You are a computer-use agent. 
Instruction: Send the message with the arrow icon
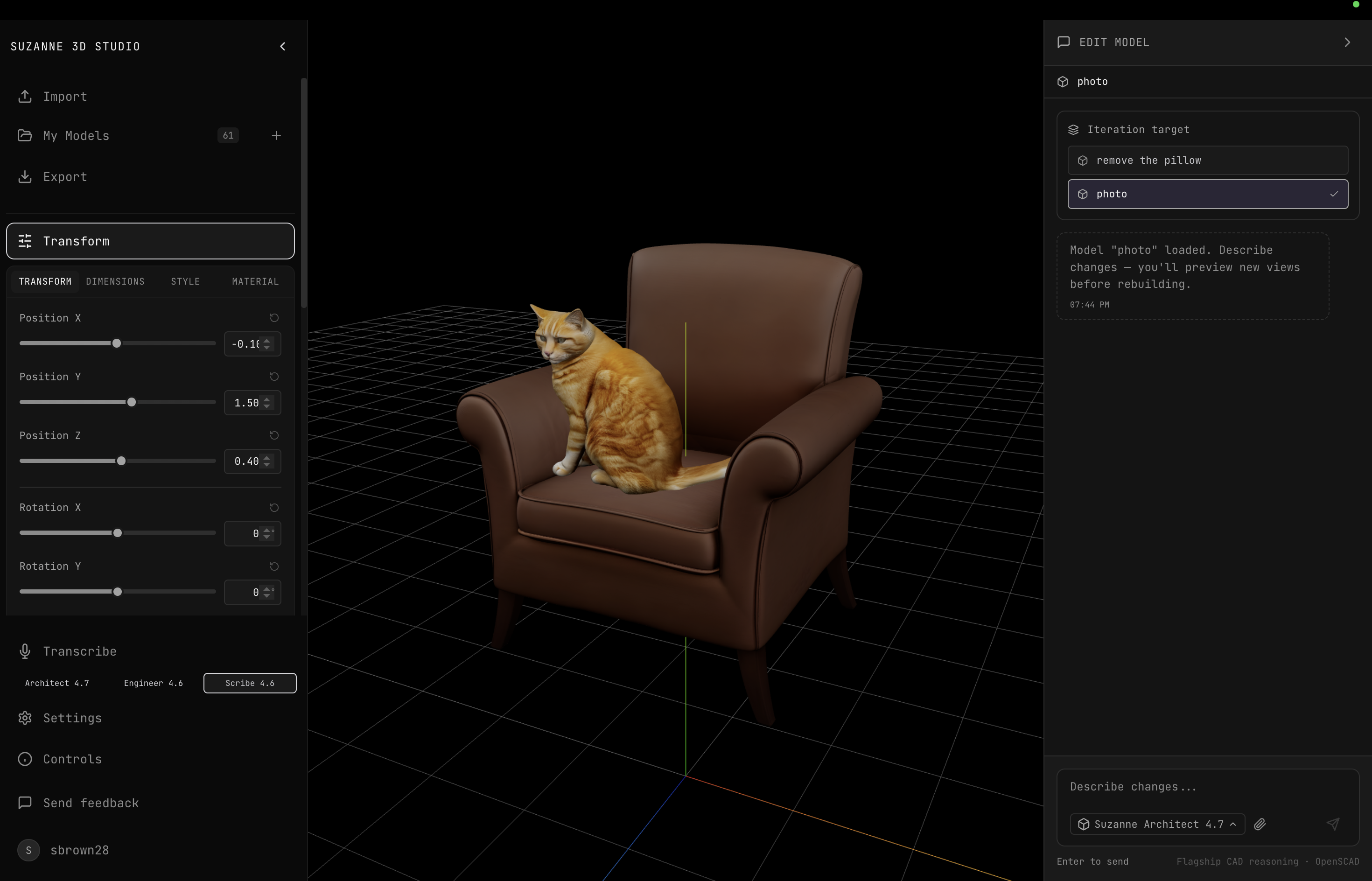point(1333,824)
